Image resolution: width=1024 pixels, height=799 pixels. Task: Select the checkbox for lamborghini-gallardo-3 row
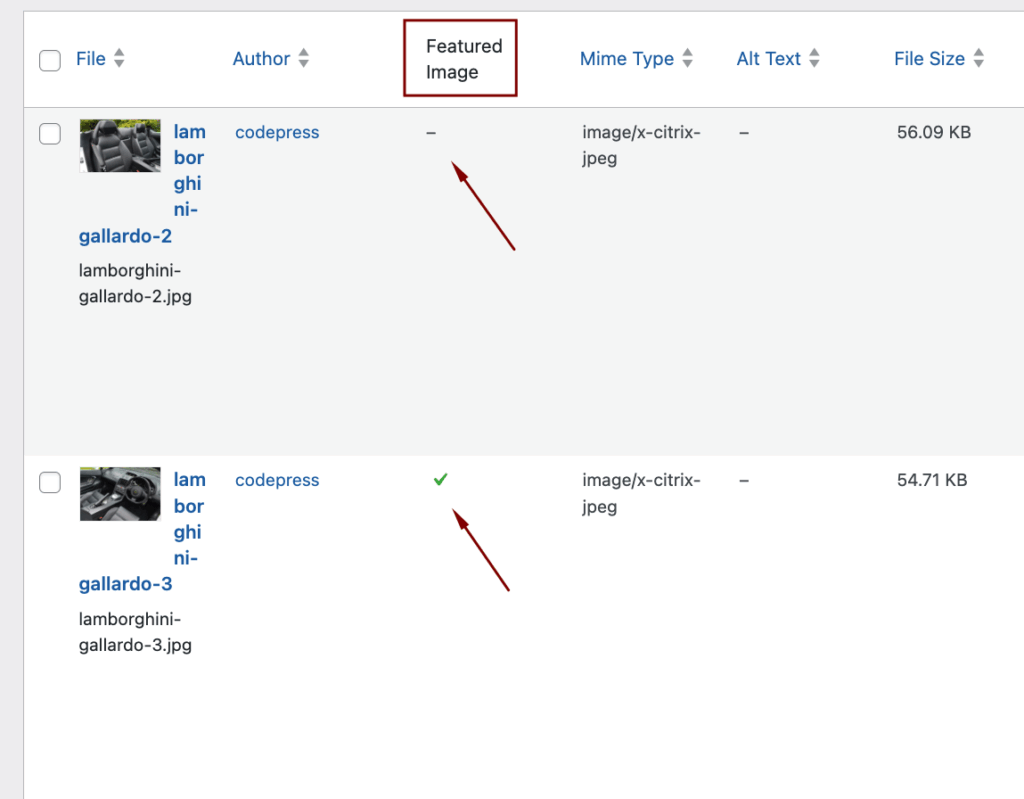click(49, 482)
